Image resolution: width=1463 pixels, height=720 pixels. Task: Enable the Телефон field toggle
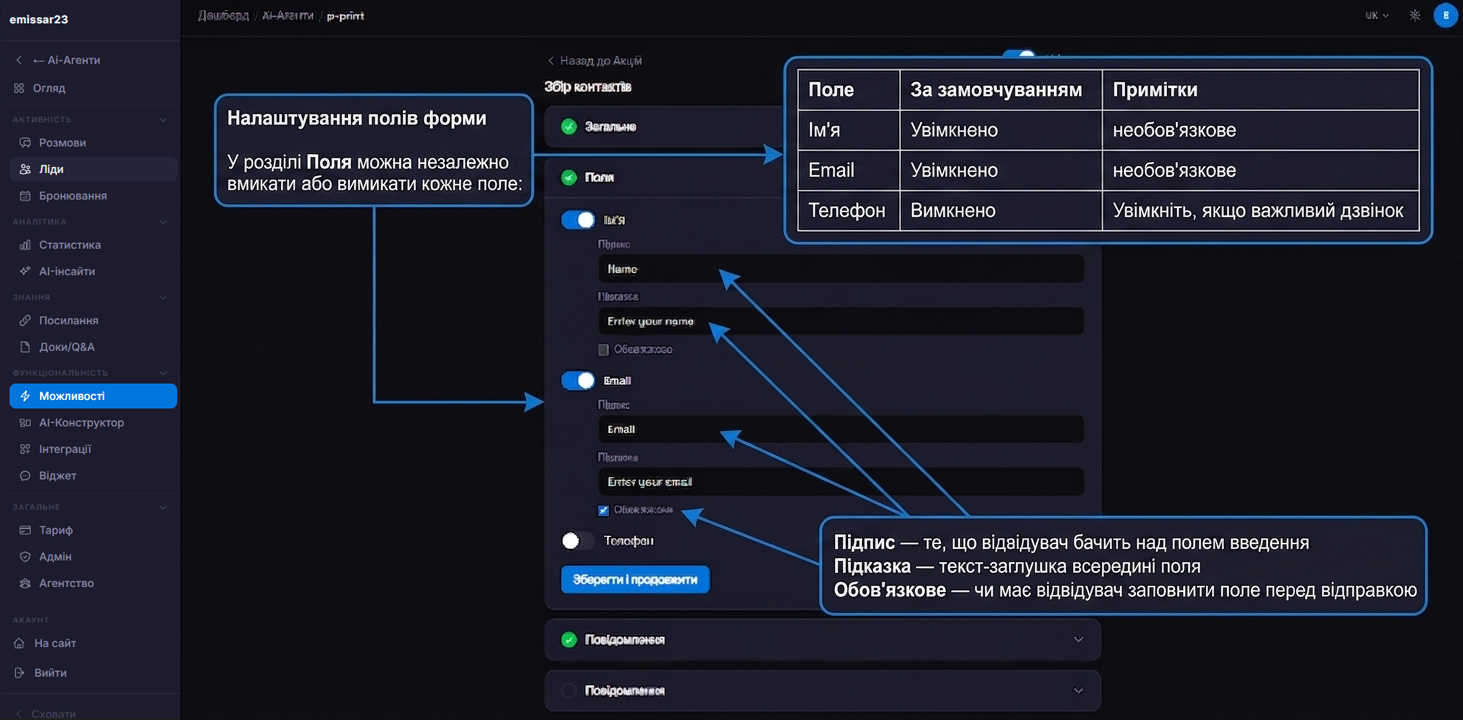point(578,541)
